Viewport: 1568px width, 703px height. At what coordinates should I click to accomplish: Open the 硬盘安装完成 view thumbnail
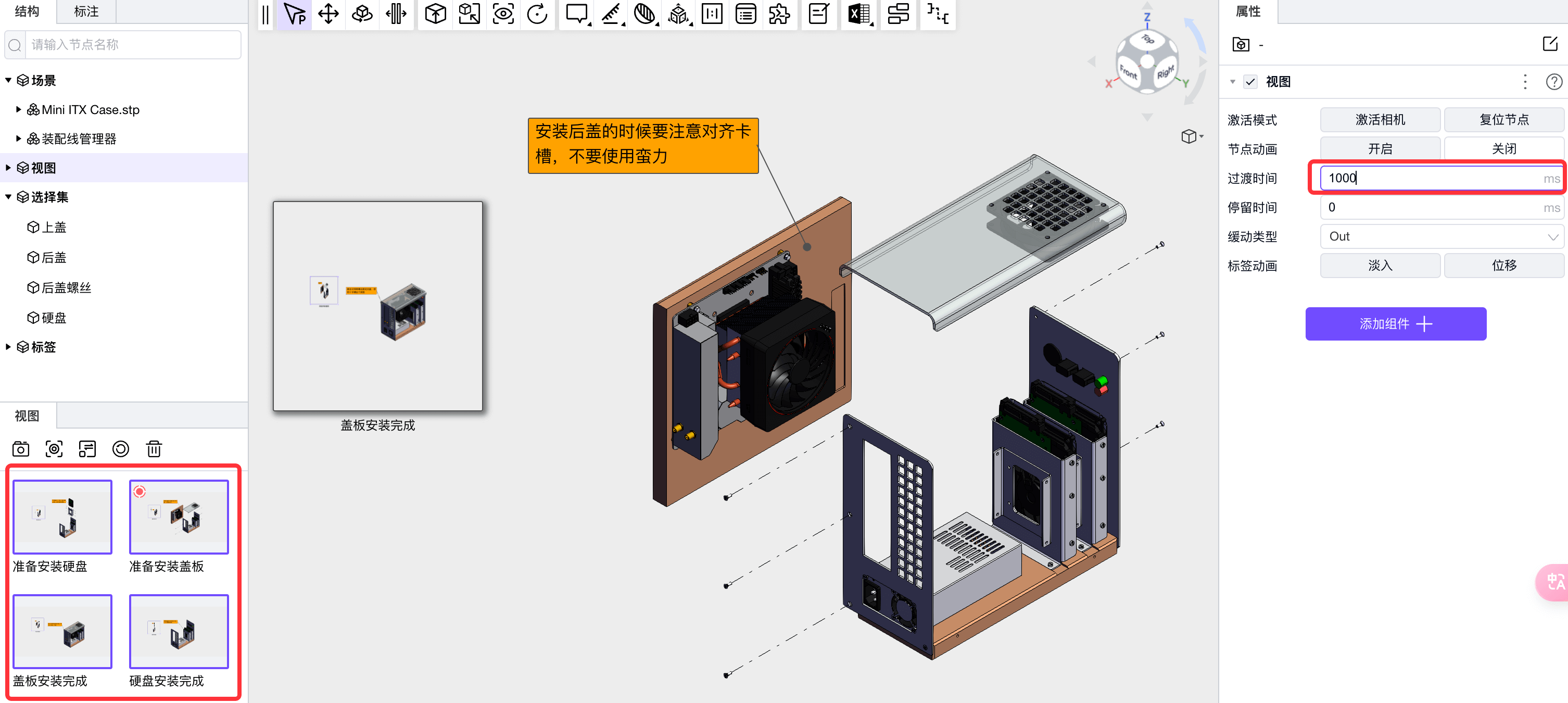[179, 632]
